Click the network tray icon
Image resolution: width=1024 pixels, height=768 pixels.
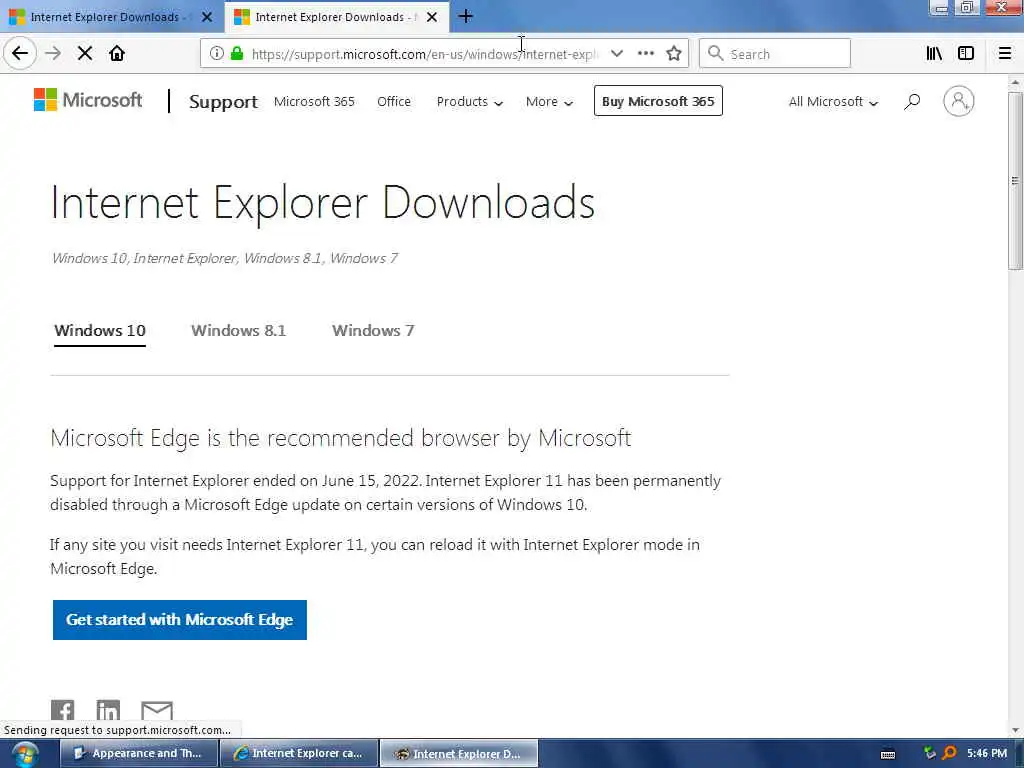[x=929, y=754]
